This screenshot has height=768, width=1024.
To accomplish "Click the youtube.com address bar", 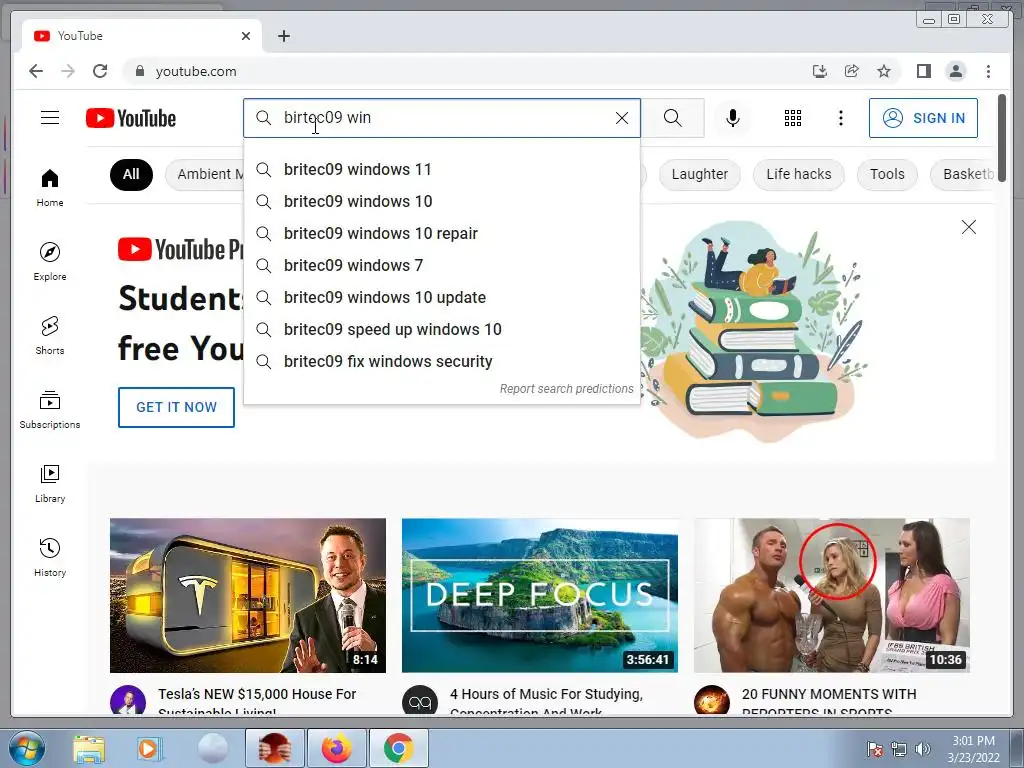I will coord(457,71).
